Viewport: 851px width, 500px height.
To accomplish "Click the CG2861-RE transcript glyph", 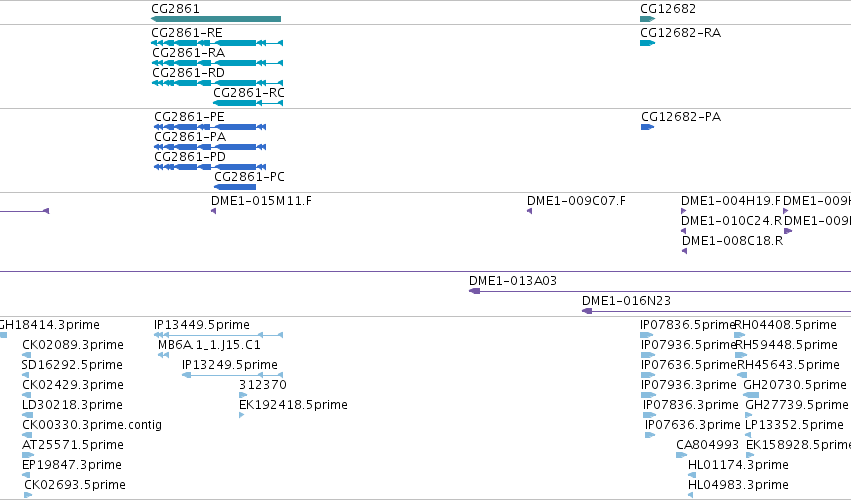I will point(217,43).
